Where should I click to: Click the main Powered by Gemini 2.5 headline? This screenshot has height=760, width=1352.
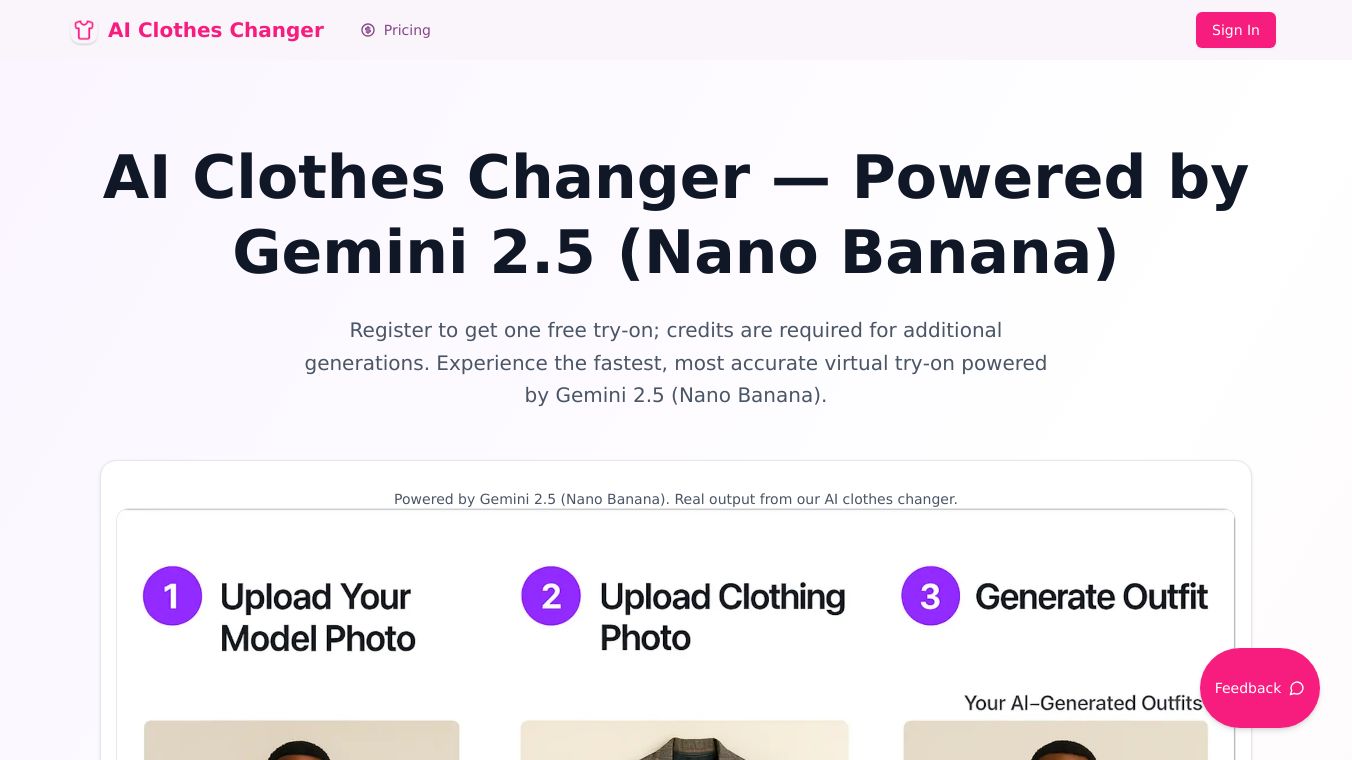click(676, 214)
